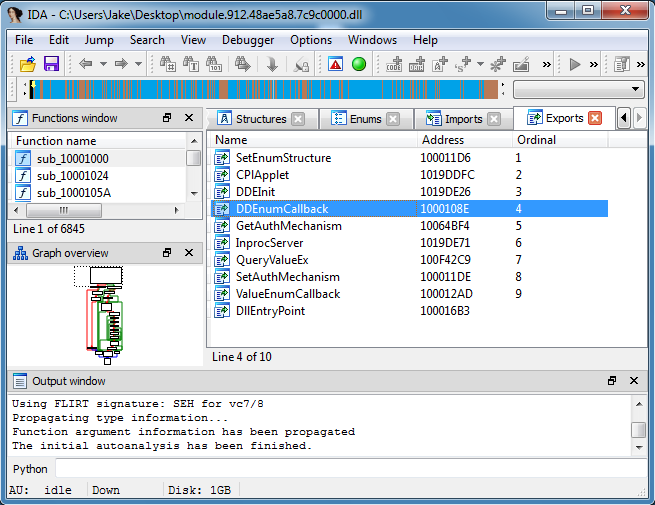This screenshot has height=505, width=655.
Task: Jump back with the left arrow icon
Action: pos(85,64)
